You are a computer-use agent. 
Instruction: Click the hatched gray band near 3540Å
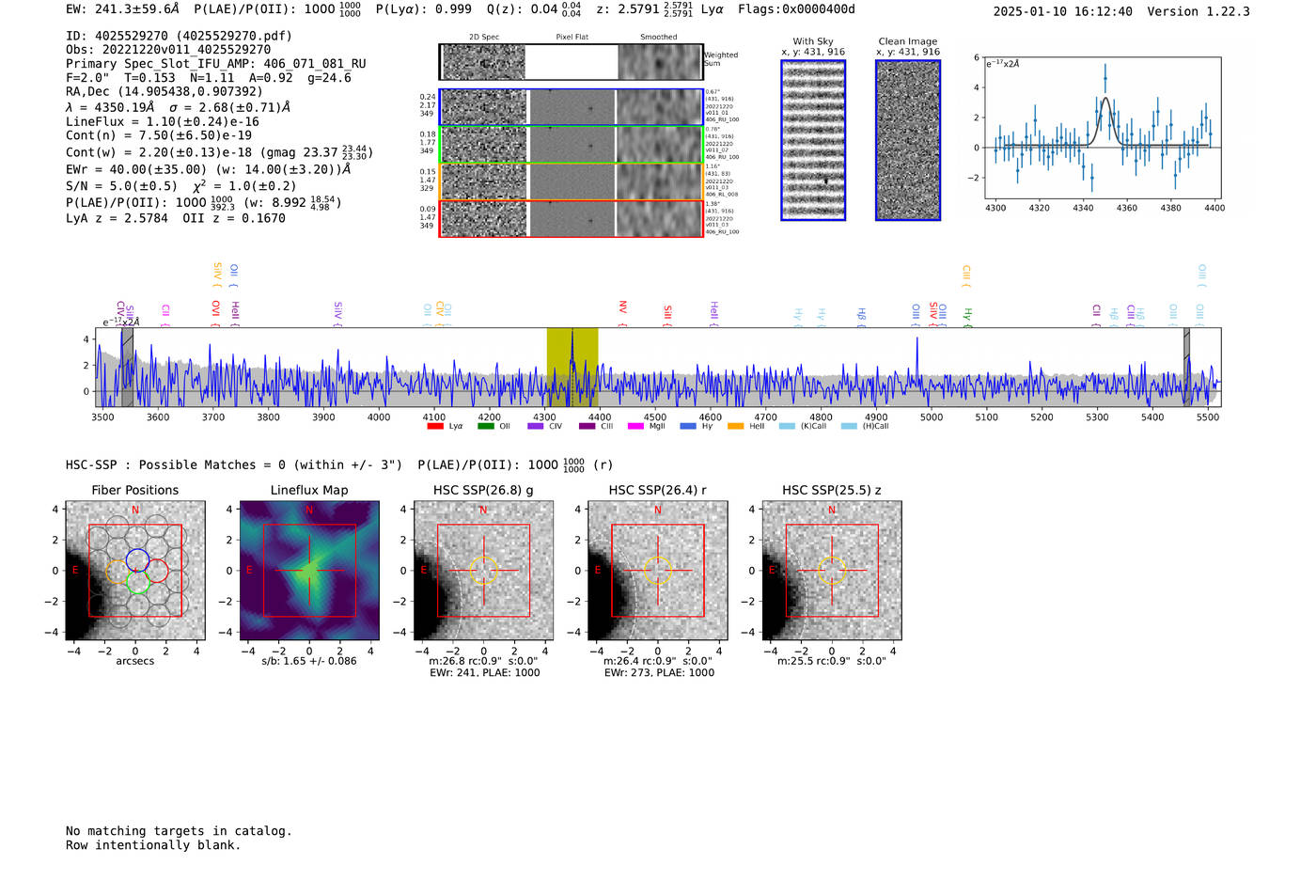coord(127,367)
